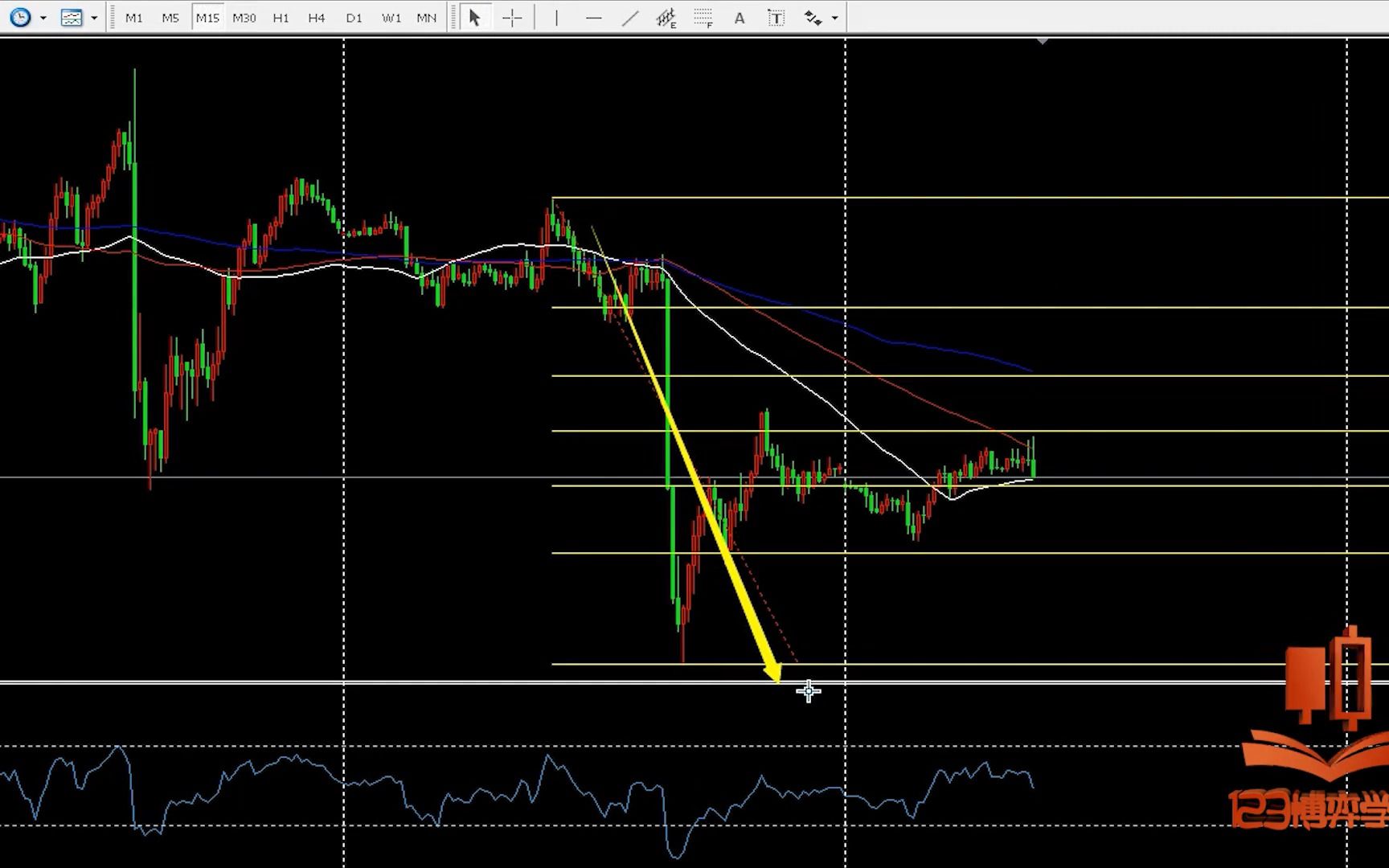Select the Trendline tool
This screenshot has width=1389, height=868.
coord(630,18)
